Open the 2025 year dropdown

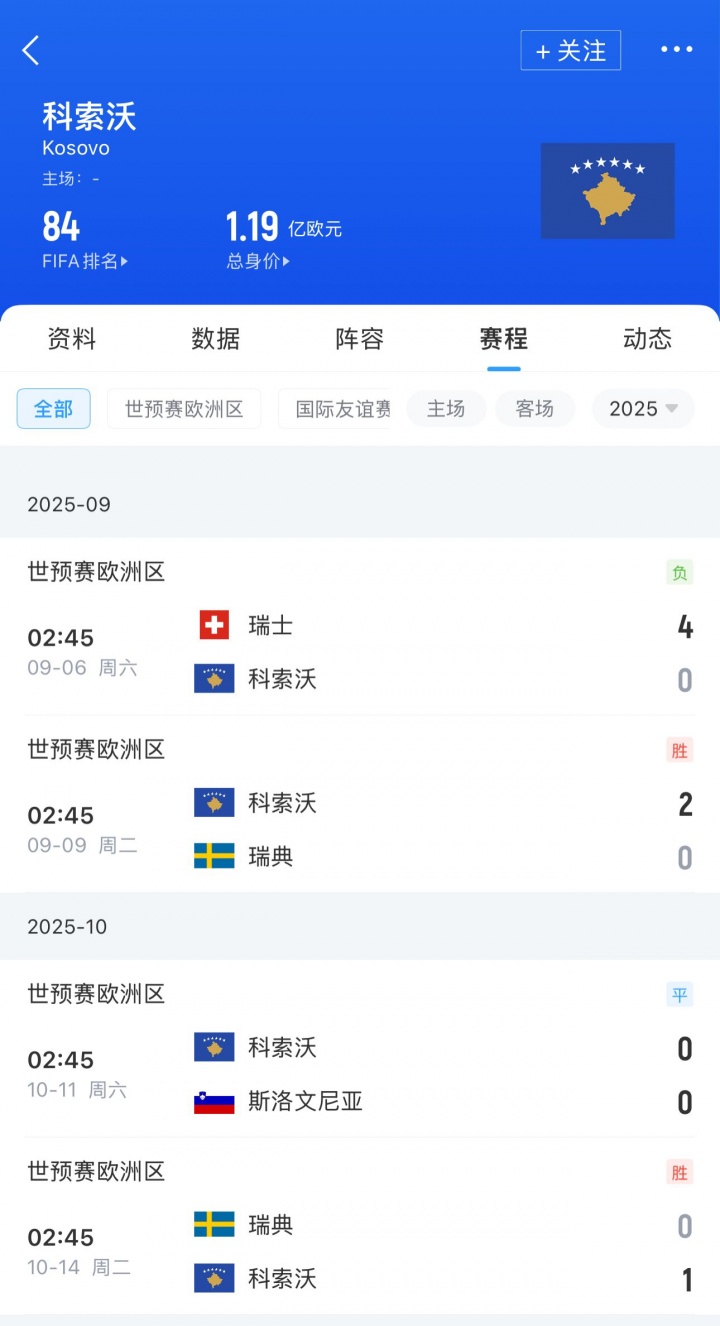643,409
